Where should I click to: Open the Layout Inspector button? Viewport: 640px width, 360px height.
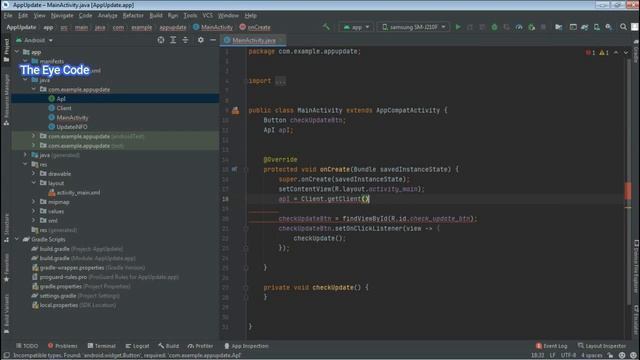(x=602, y=346)
